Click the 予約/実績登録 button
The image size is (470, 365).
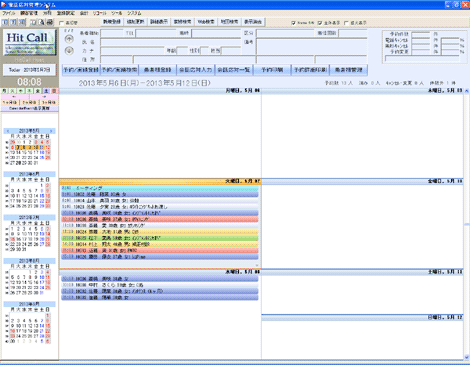(81, 70)
